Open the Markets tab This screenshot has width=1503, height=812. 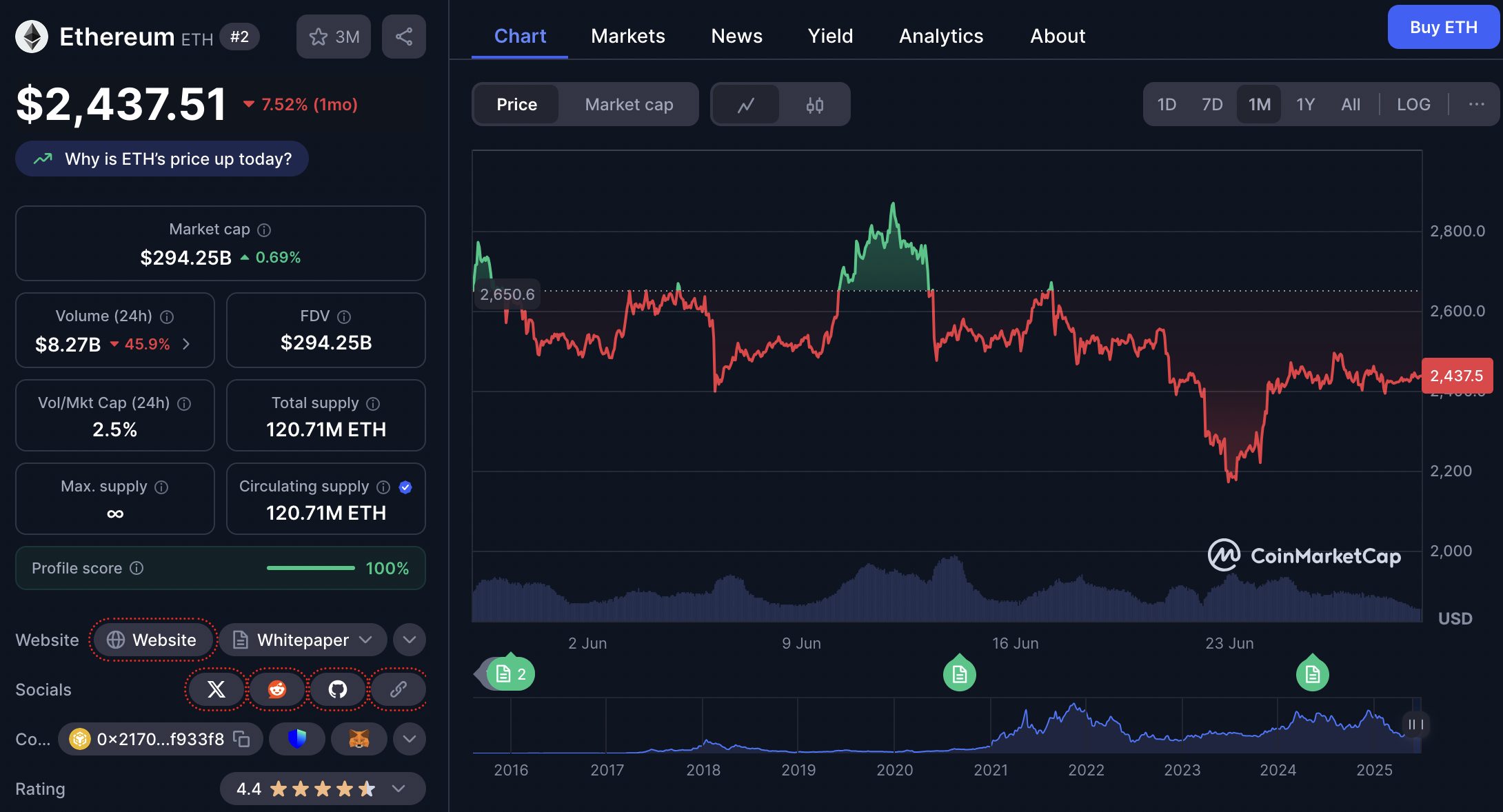[x=628, y=36]
